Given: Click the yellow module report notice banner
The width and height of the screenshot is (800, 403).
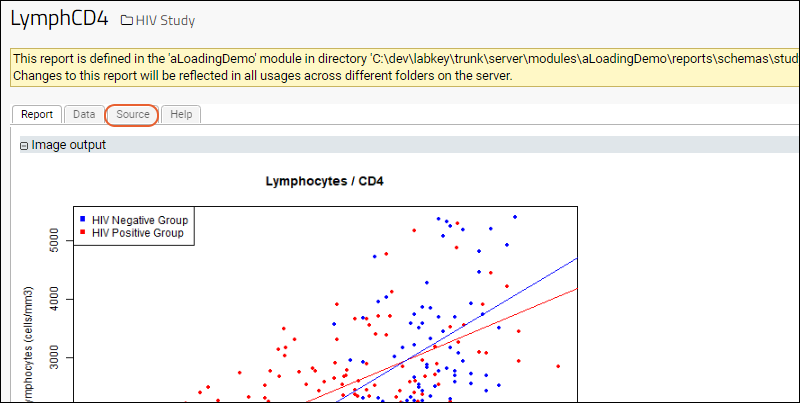Looking at the screenshot, I should pyautogui.click(x=400, y=68).
